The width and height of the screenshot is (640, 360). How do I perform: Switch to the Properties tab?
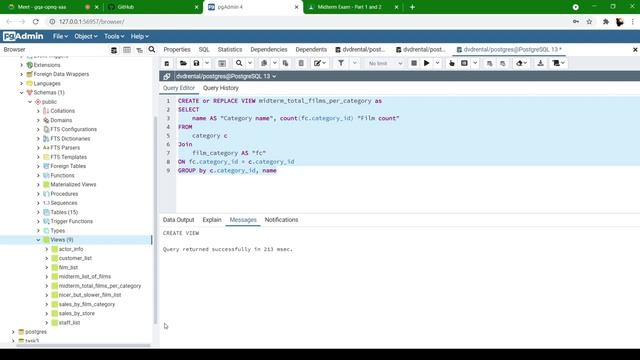[177, 49]
